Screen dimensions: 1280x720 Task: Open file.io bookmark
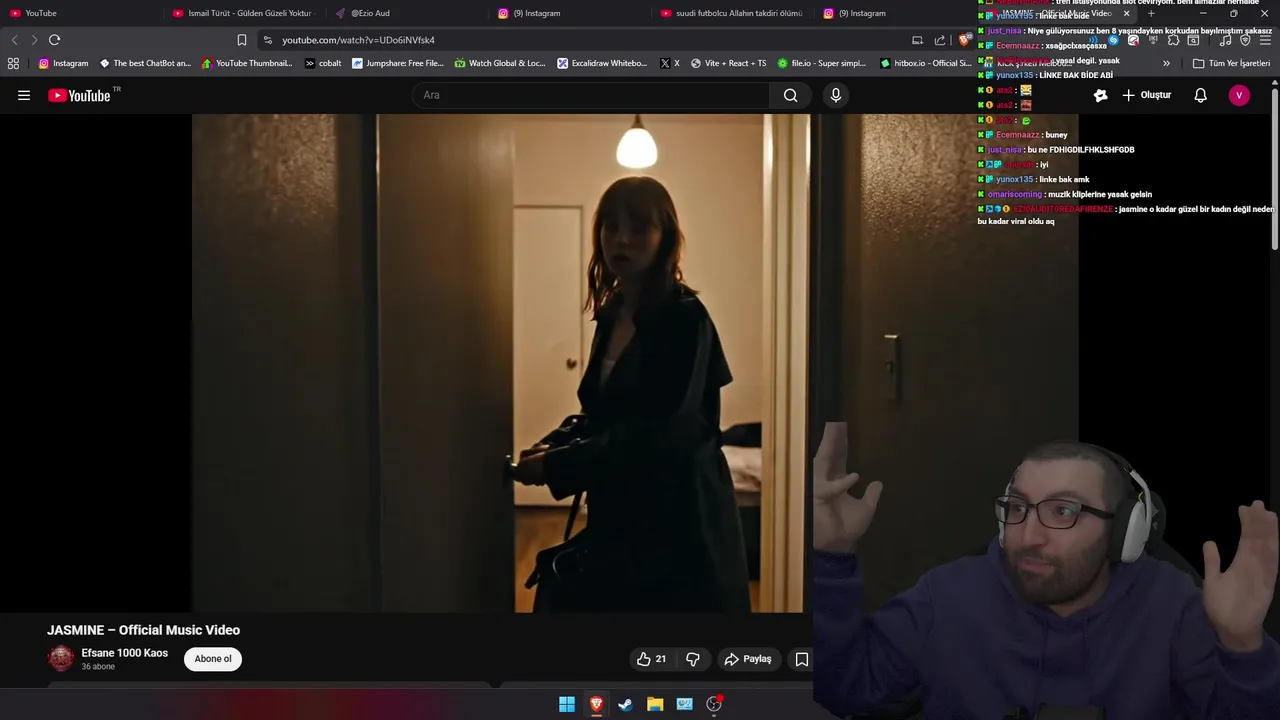click(821, 63)
